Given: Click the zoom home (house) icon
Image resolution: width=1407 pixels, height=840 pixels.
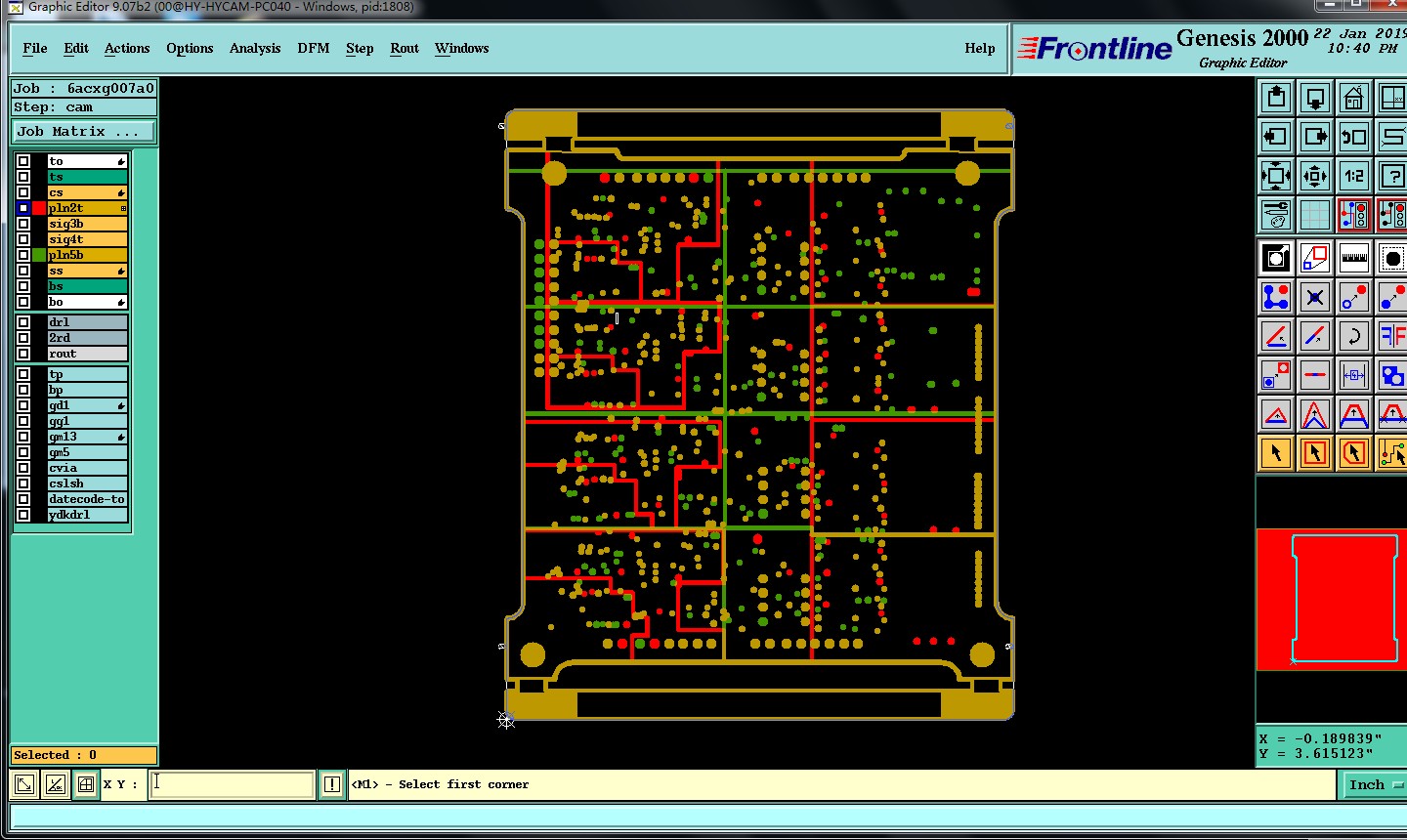Looking at the screenshot, I should pyautogui.click(x=1353, y=98).
